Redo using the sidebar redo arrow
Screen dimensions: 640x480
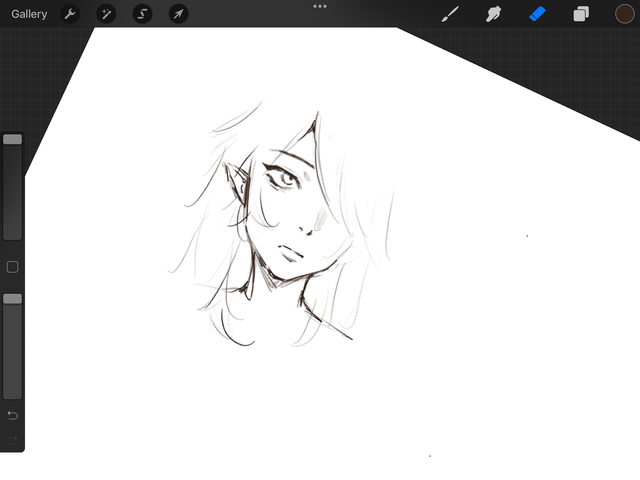[12, 440]
